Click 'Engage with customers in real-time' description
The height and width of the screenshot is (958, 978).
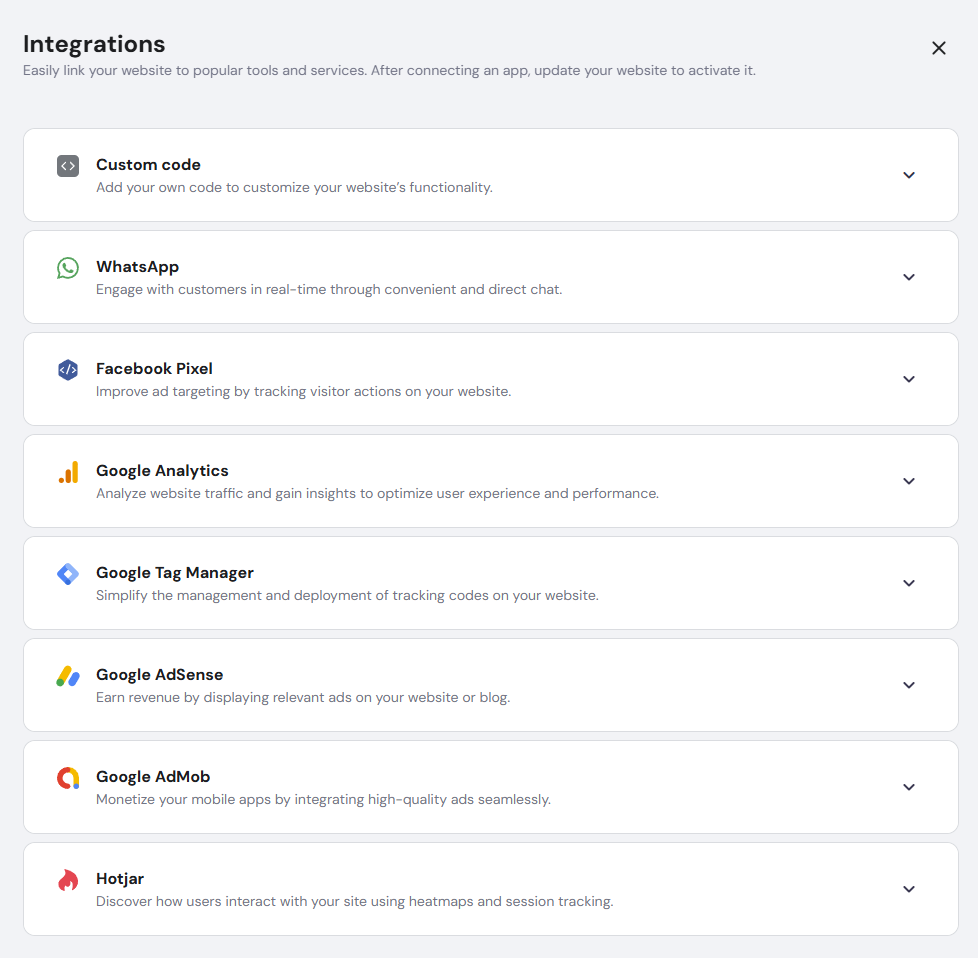click(x=329, y=289)
